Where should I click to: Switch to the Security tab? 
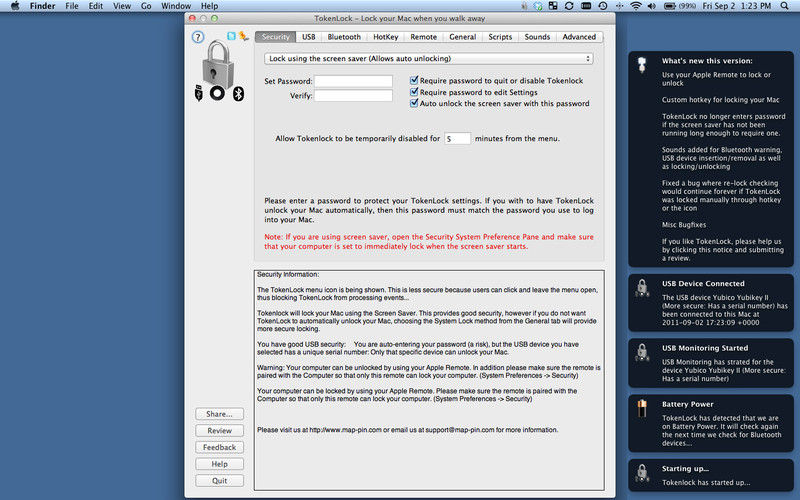276,37
